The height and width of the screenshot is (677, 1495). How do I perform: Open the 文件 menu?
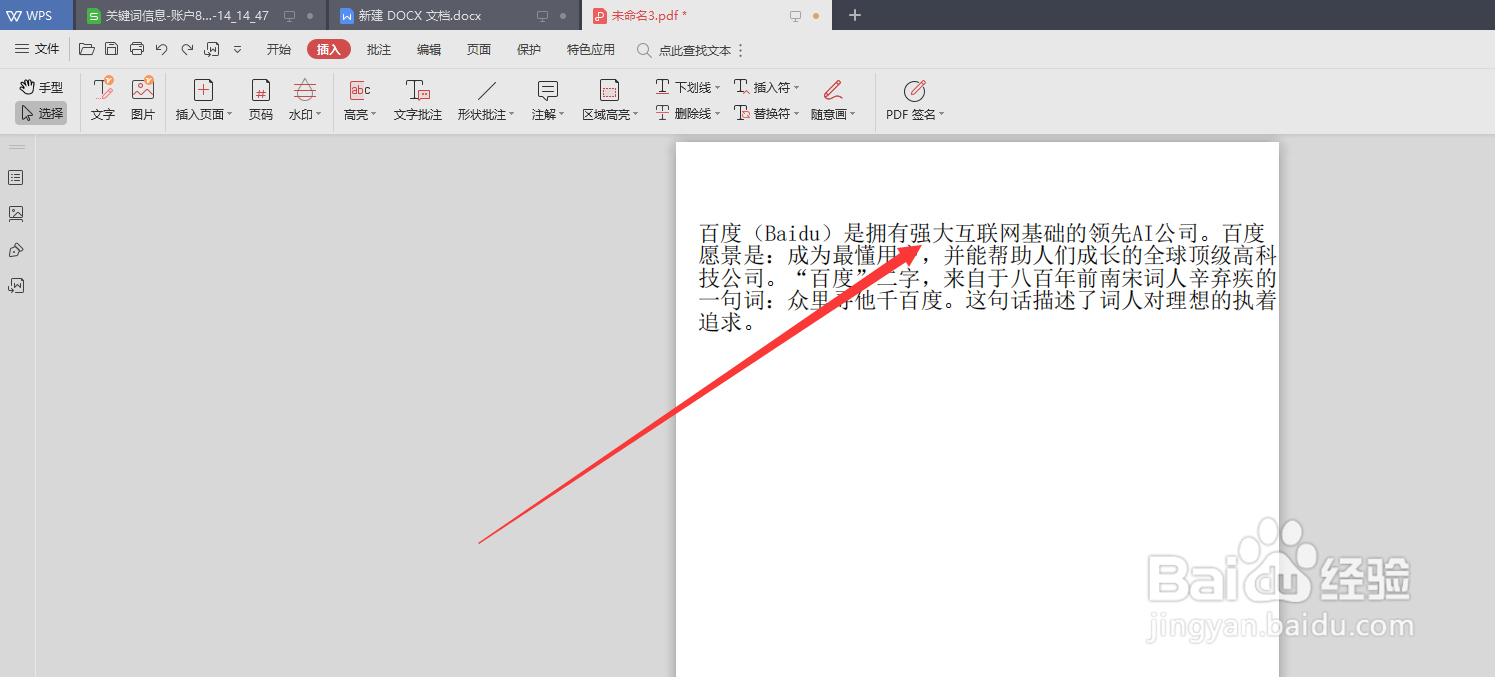(37, 49)
